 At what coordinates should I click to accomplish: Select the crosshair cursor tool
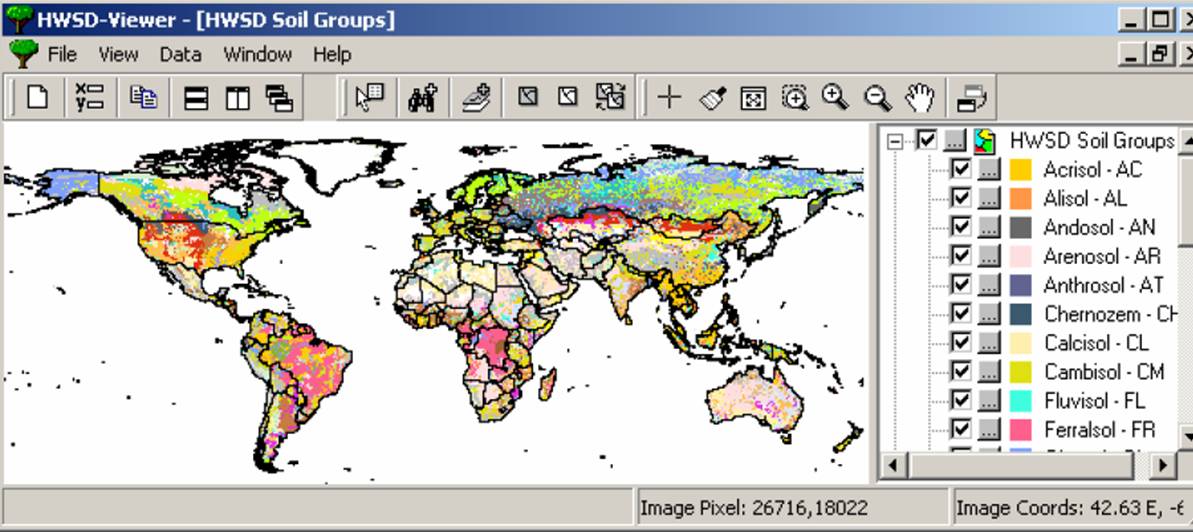pos(669,97)
